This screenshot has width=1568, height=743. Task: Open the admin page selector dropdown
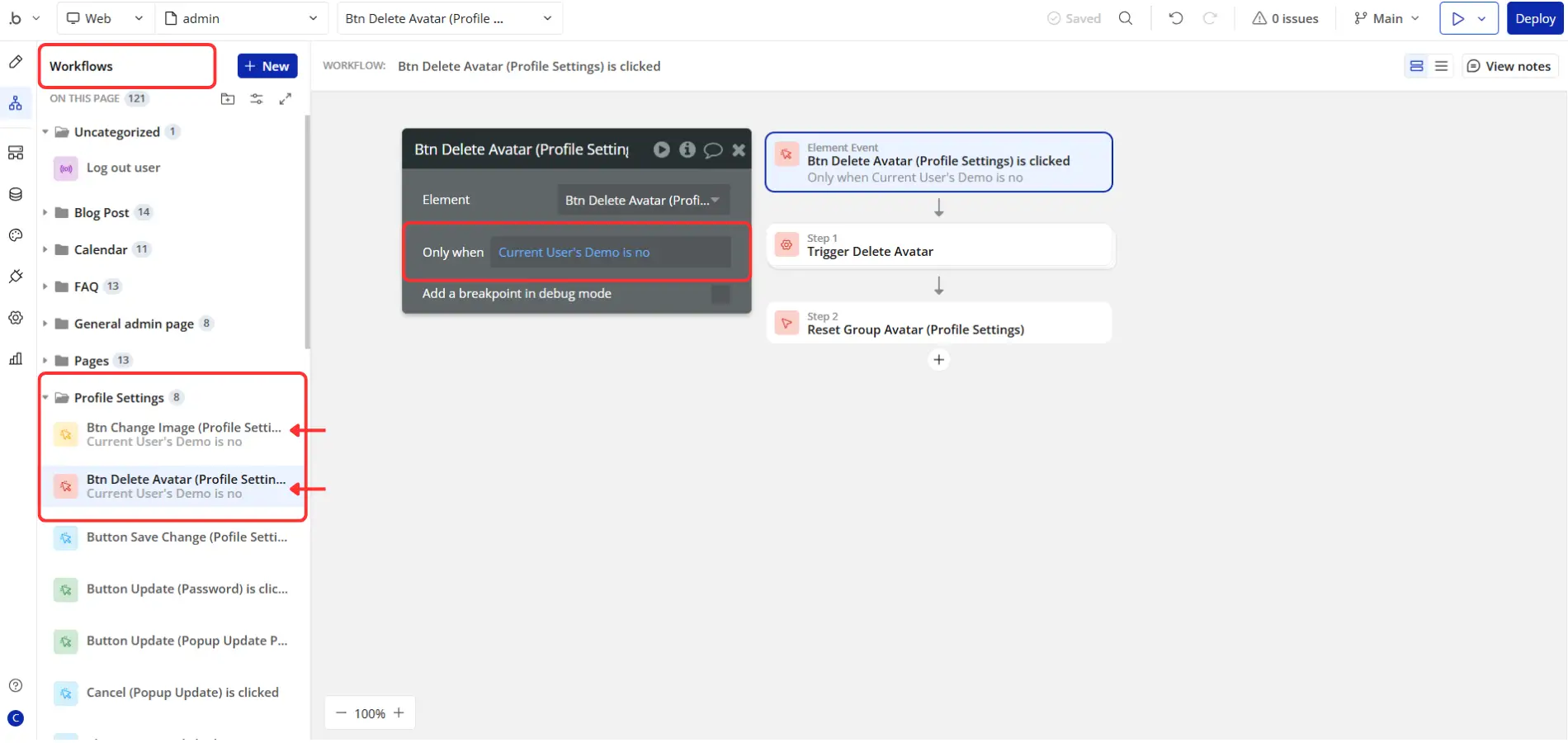(240, 18)
